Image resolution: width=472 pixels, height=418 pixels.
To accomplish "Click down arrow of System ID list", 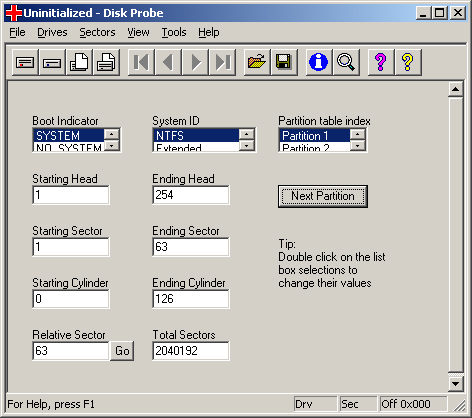I will pyautogui.click(x=247, y=146).
